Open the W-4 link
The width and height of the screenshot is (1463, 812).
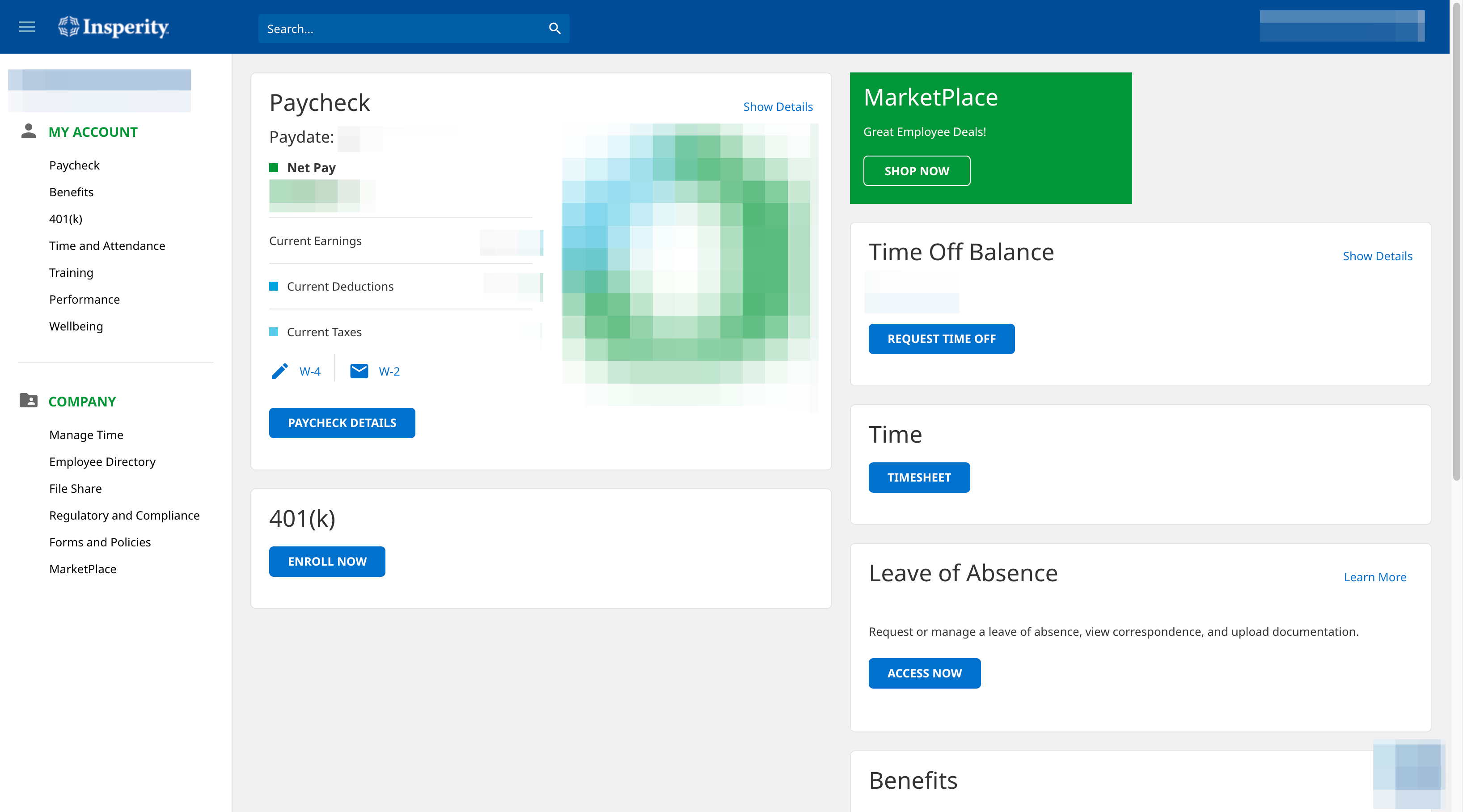pyautogui.click(x=310, y=372)
